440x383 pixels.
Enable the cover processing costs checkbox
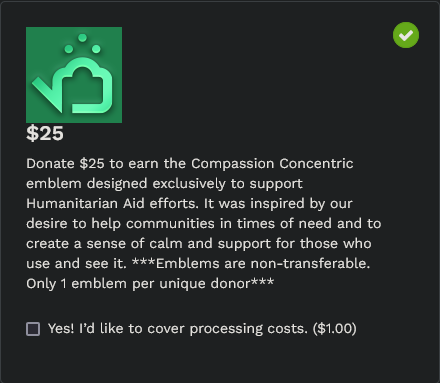tap(33, 329)
